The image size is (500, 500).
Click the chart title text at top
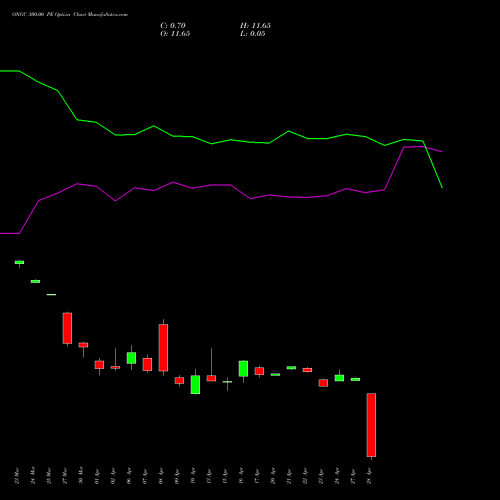coord(70,15)
